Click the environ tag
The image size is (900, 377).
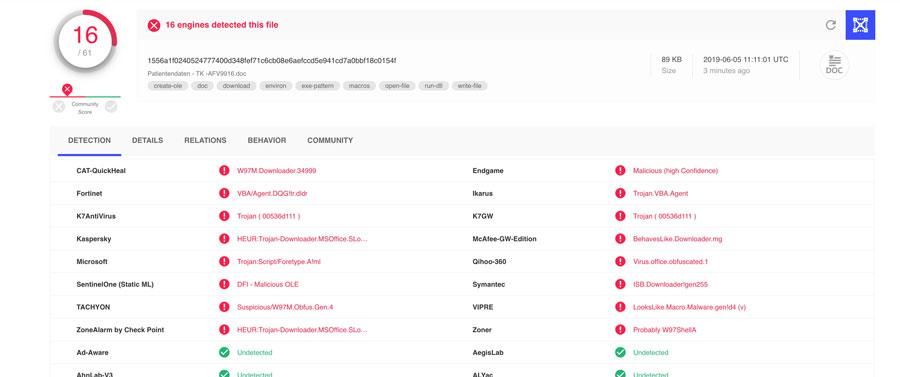pyautogui.click(x=276, y=86)
